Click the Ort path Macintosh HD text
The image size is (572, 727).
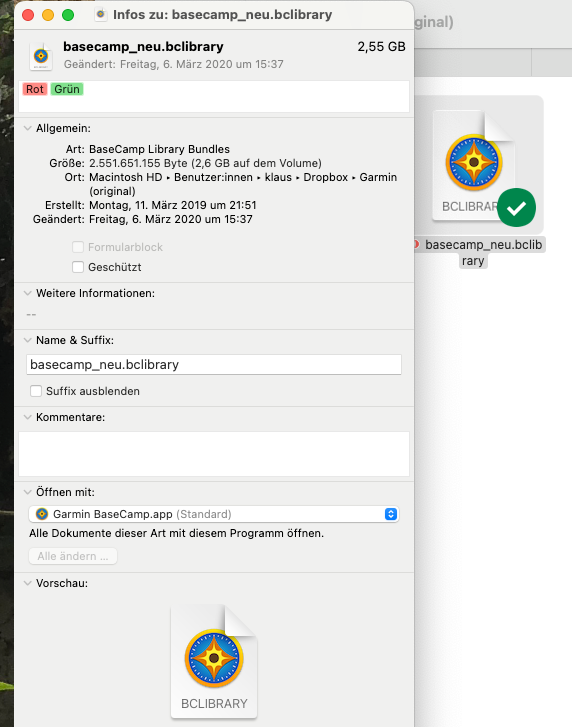tap(126, 177)
